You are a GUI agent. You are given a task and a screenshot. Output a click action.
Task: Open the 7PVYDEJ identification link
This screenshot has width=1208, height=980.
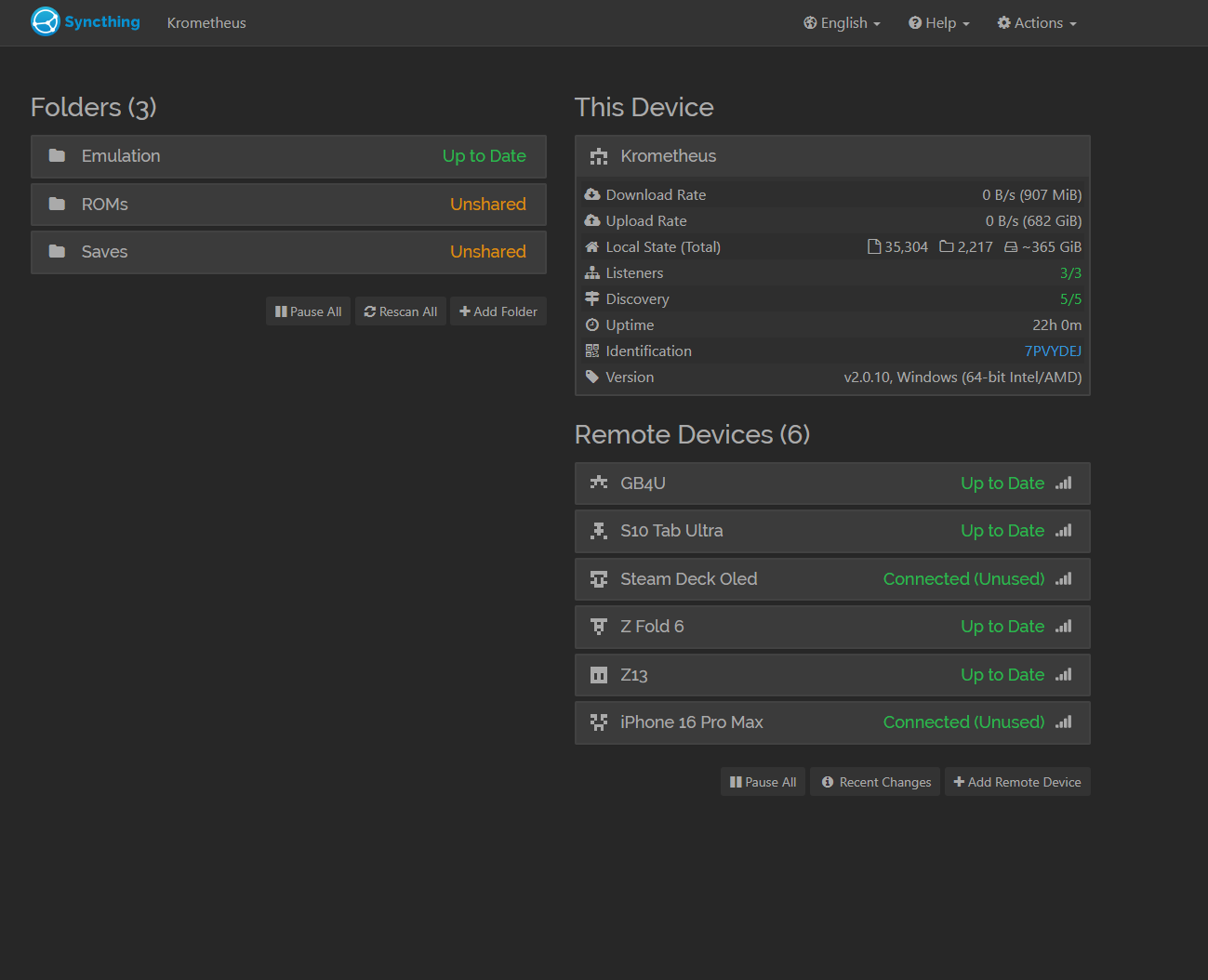point(1053,351)
